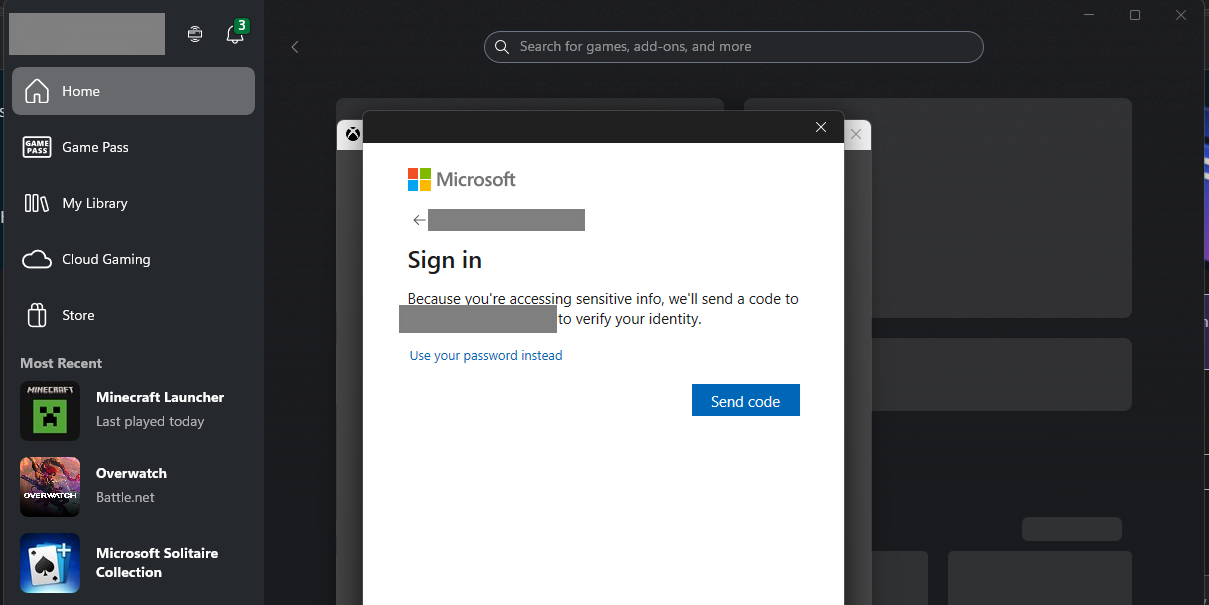Click the Game Pass badge icon
Viewport: 1209px width, 605px height.
(37, 147)
